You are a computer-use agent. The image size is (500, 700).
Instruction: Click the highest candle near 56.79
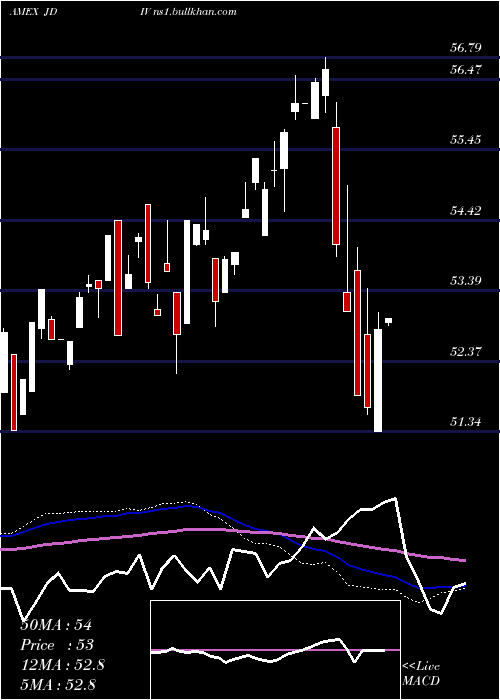(325, 83)
